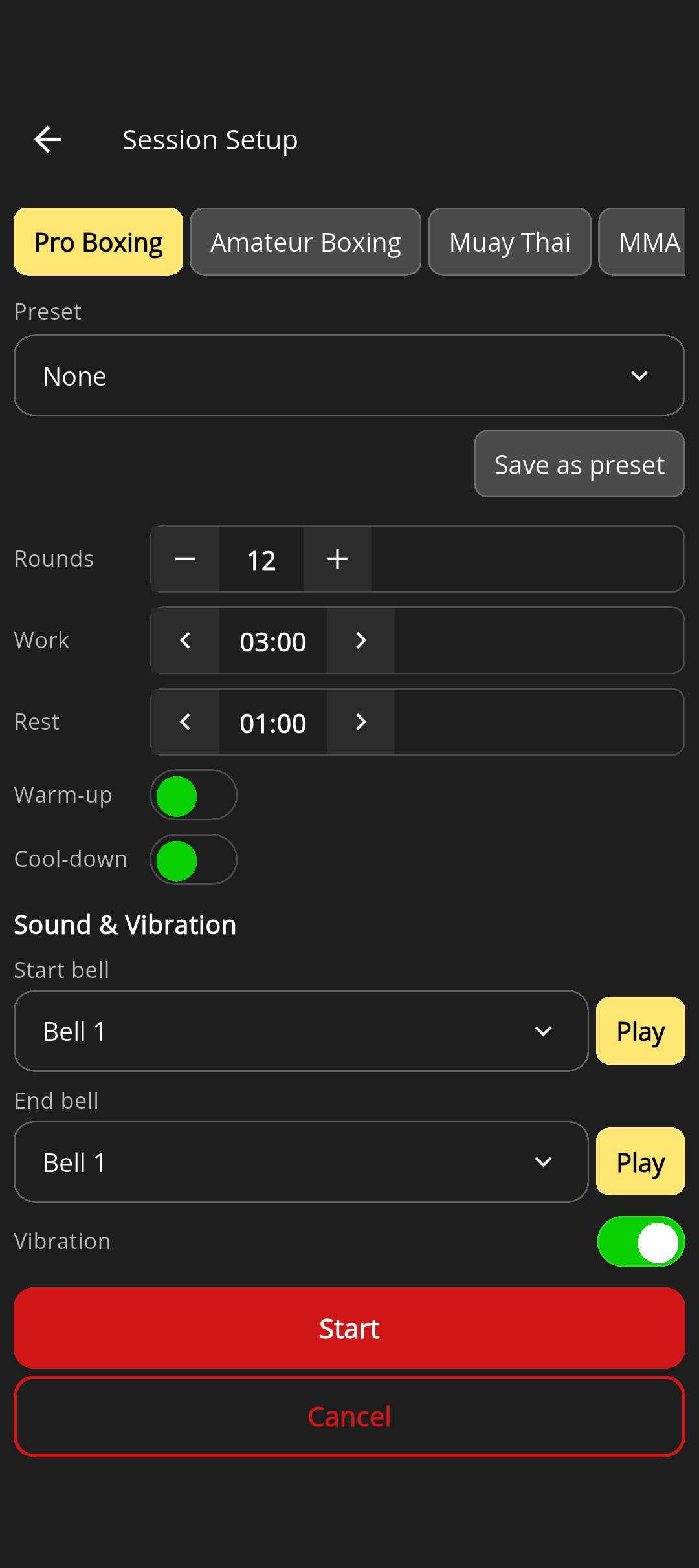
Task: Decrease Work time with left chevron
Action: pyautogui.click(x=185, y=640)
